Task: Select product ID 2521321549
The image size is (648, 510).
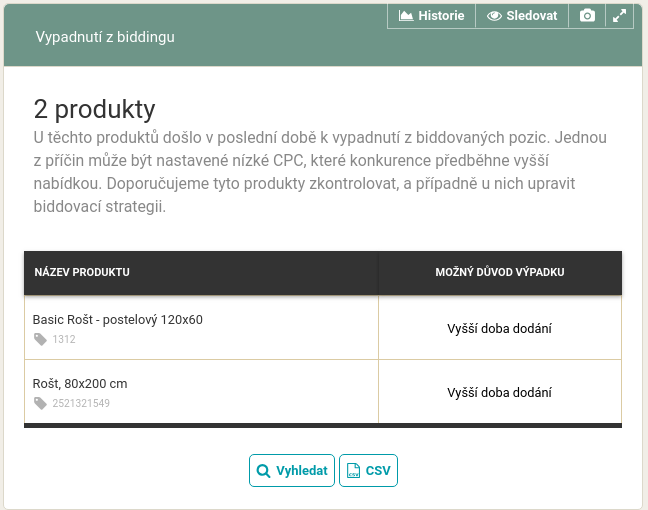Action: [81, 403]
